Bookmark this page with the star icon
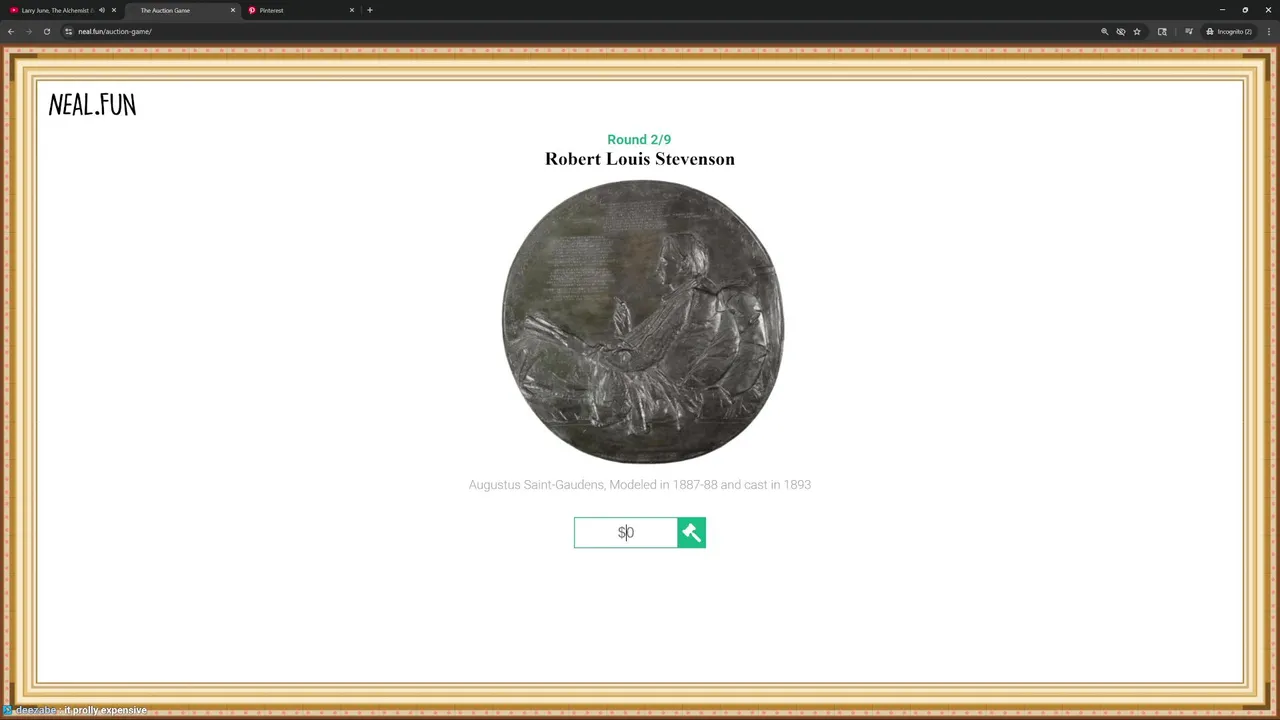1280x720 pixels. (1137, 31)
